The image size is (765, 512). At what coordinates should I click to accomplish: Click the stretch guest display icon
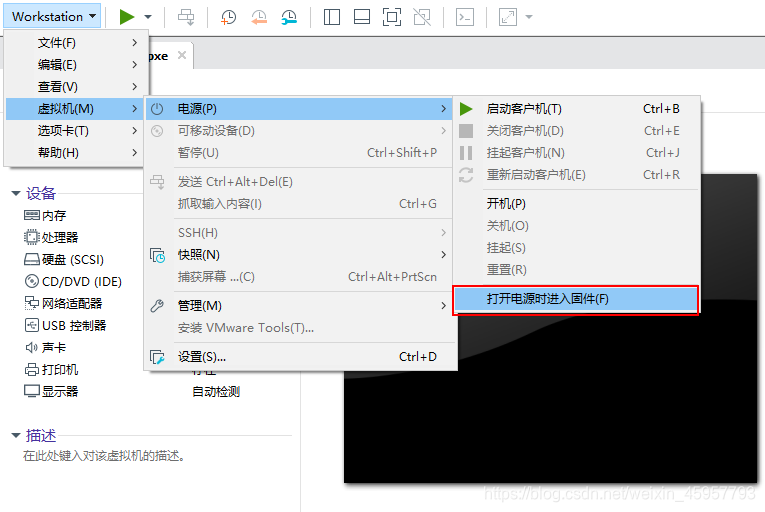click(508, 17)
